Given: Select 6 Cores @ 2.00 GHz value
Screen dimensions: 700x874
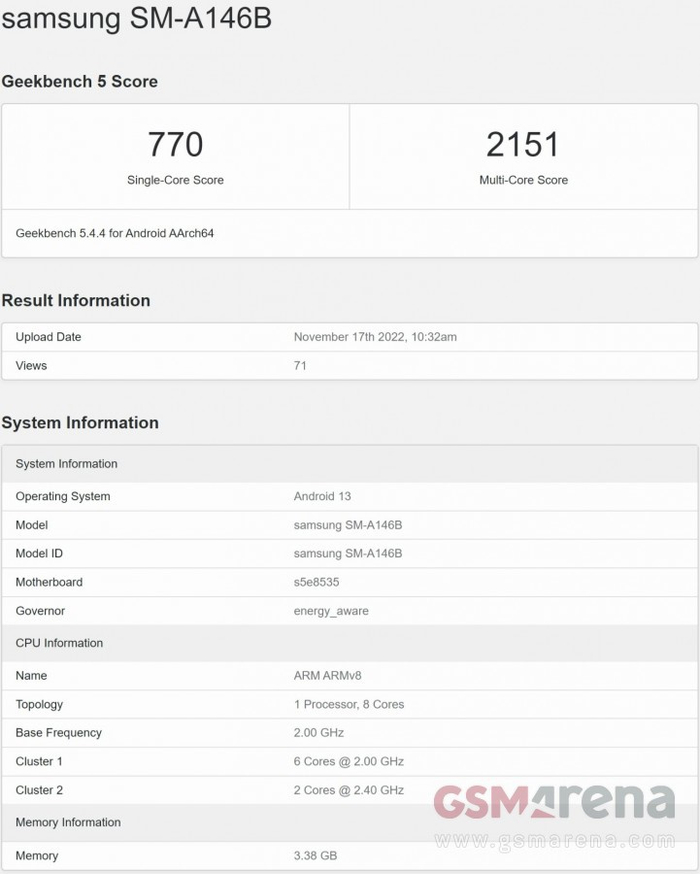Looking at the screenshot, I should [x=349, y=761].
